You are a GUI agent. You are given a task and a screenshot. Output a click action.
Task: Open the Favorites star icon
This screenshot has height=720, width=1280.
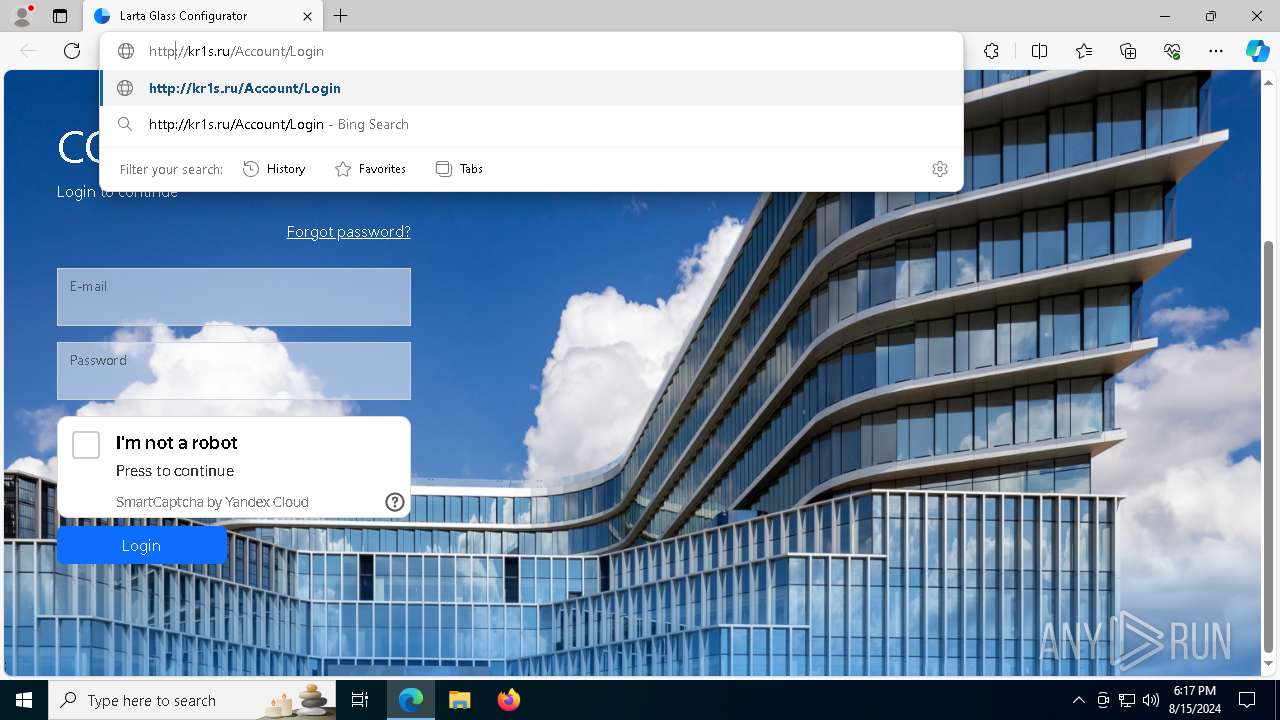pyautogui.click(x=1084, y=51)
